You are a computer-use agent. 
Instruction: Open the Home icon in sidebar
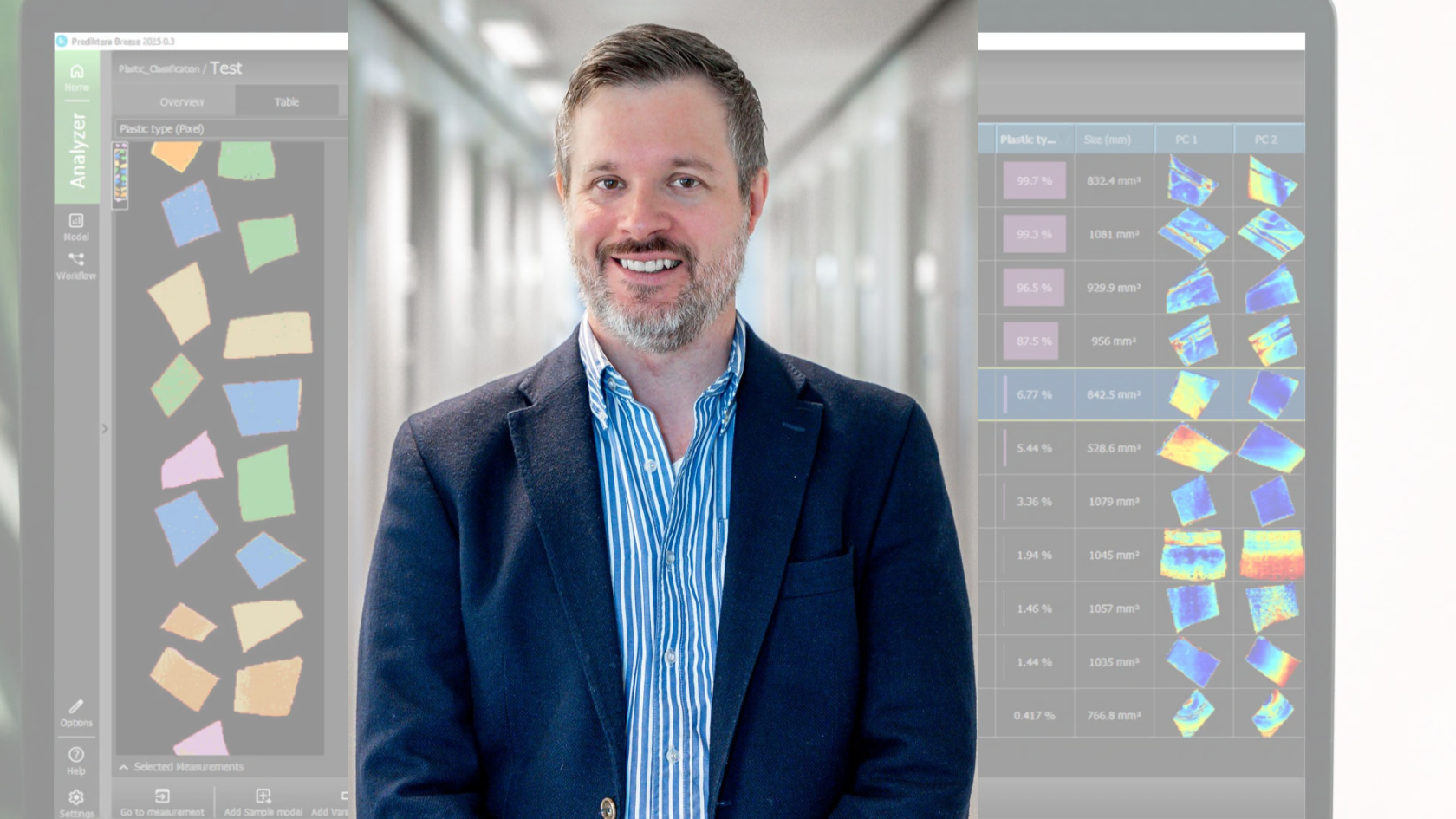(x=76, y=73)
